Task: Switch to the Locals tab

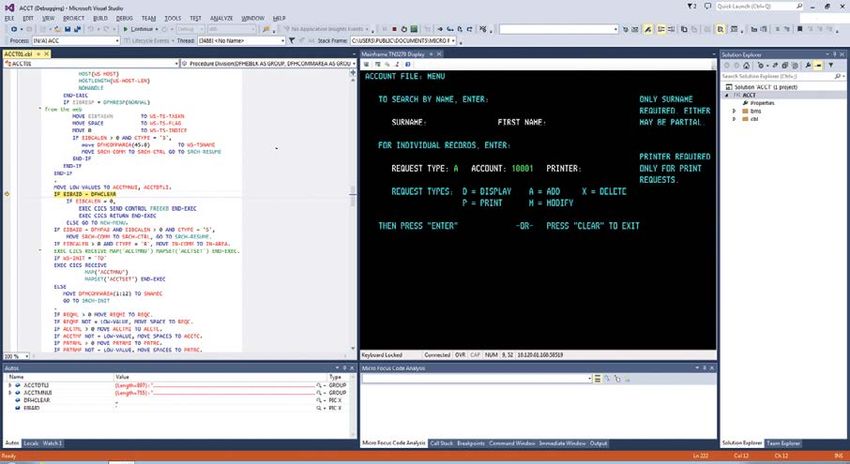Action: click(31, 443)
